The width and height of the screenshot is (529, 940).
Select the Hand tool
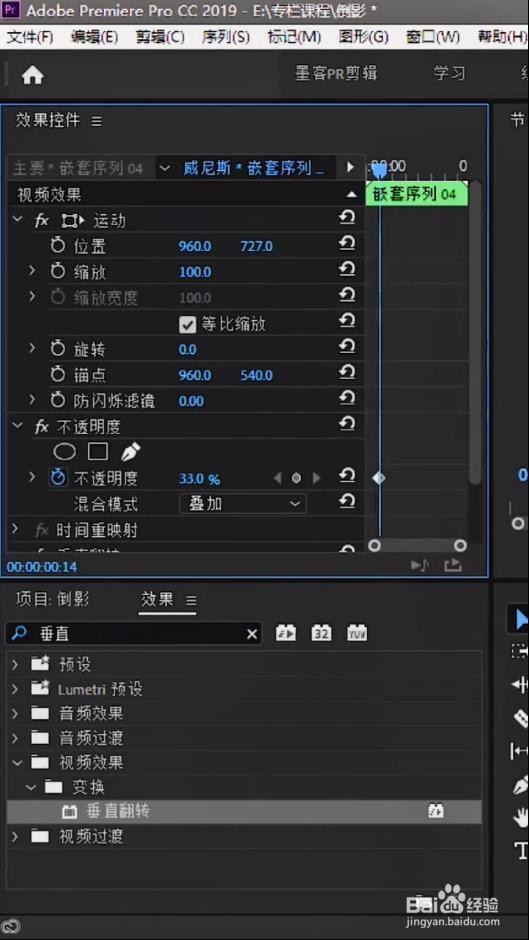pos(520,817)
